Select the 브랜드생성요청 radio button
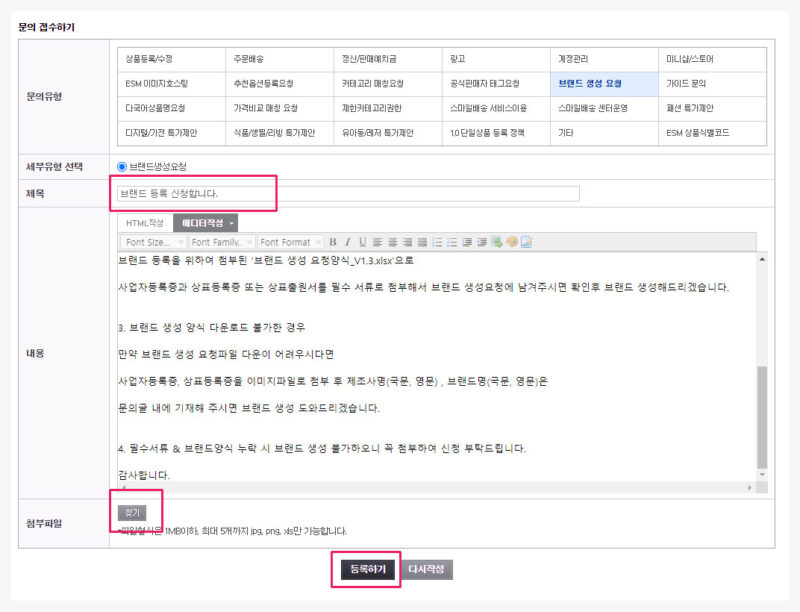The height and width of the screenshot is (612, 800). point(122,166)
